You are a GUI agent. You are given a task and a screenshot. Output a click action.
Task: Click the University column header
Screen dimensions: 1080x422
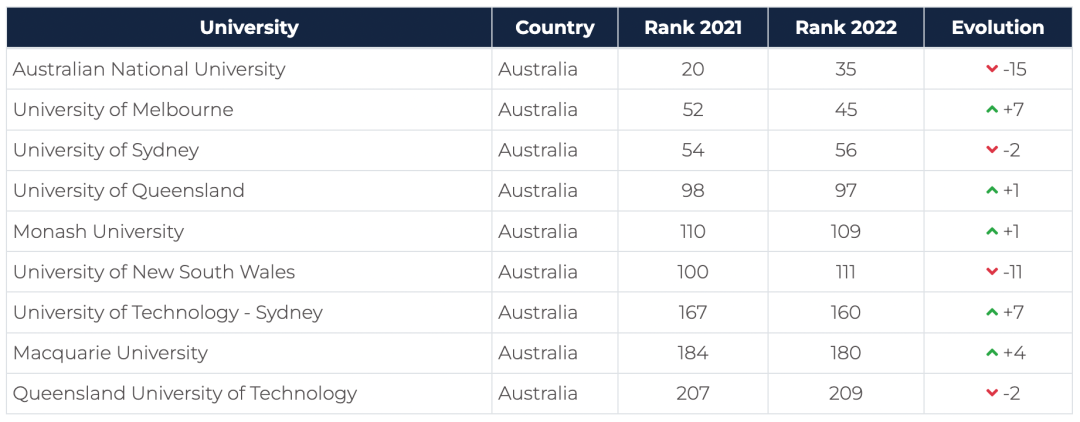click(249, 27)
